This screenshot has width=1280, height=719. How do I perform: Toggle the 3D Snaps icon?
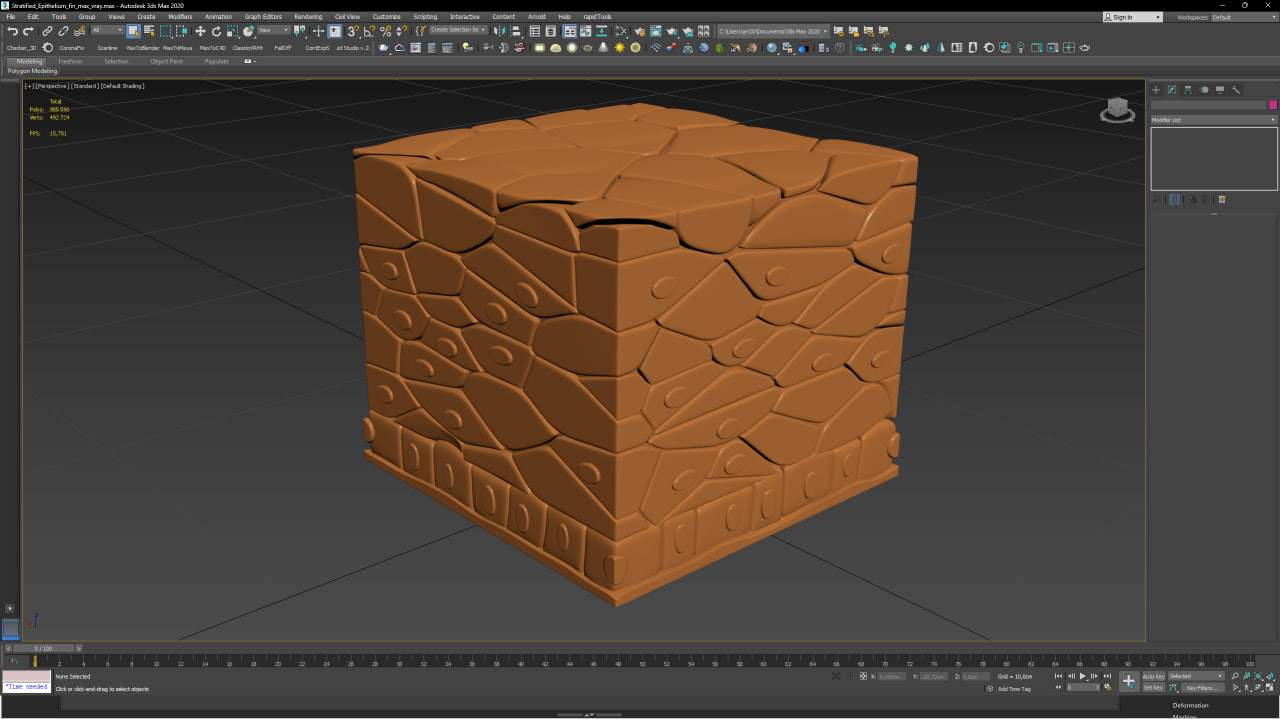(x=353, y=31)
